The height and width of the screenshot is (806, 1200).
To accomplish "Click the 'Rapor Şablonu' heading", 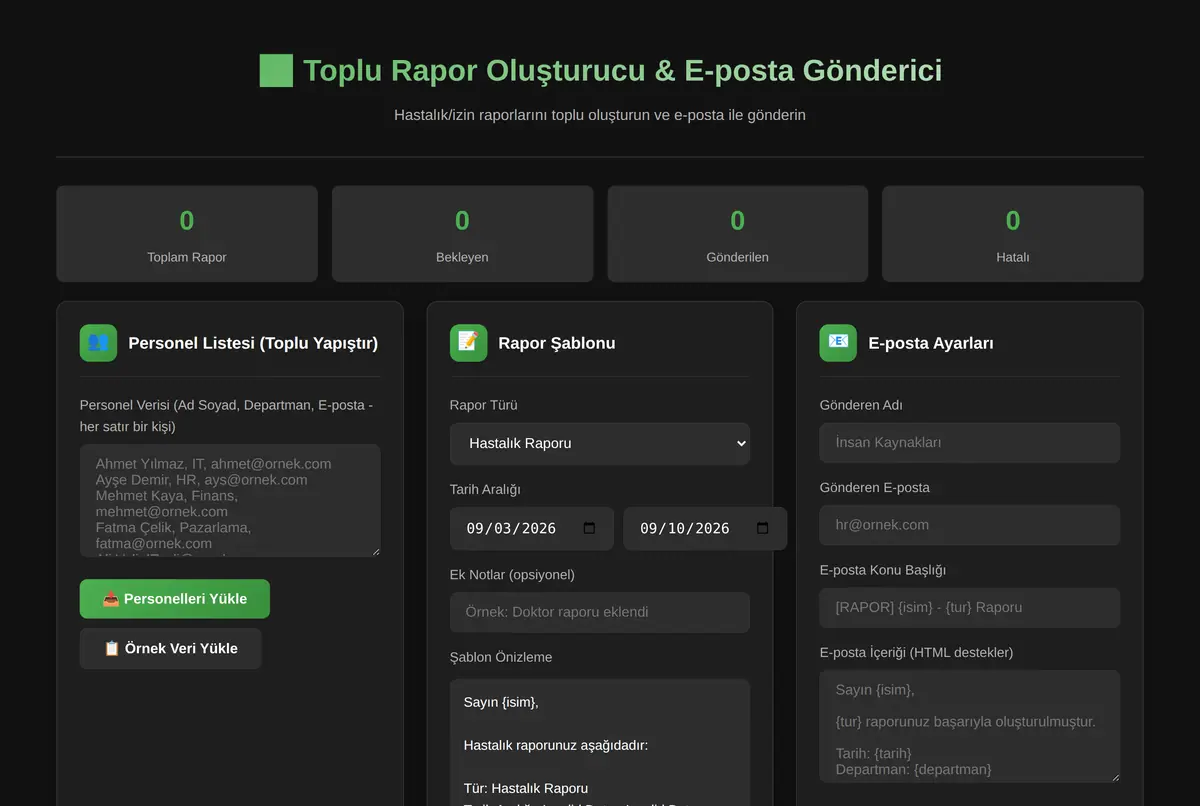I will click(x=557, y=343).
